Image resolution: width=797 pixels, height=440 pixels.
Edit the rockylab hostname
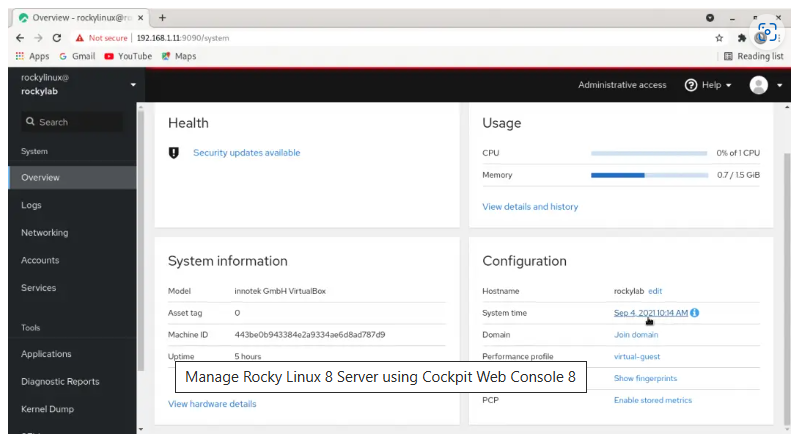(655, 291)
